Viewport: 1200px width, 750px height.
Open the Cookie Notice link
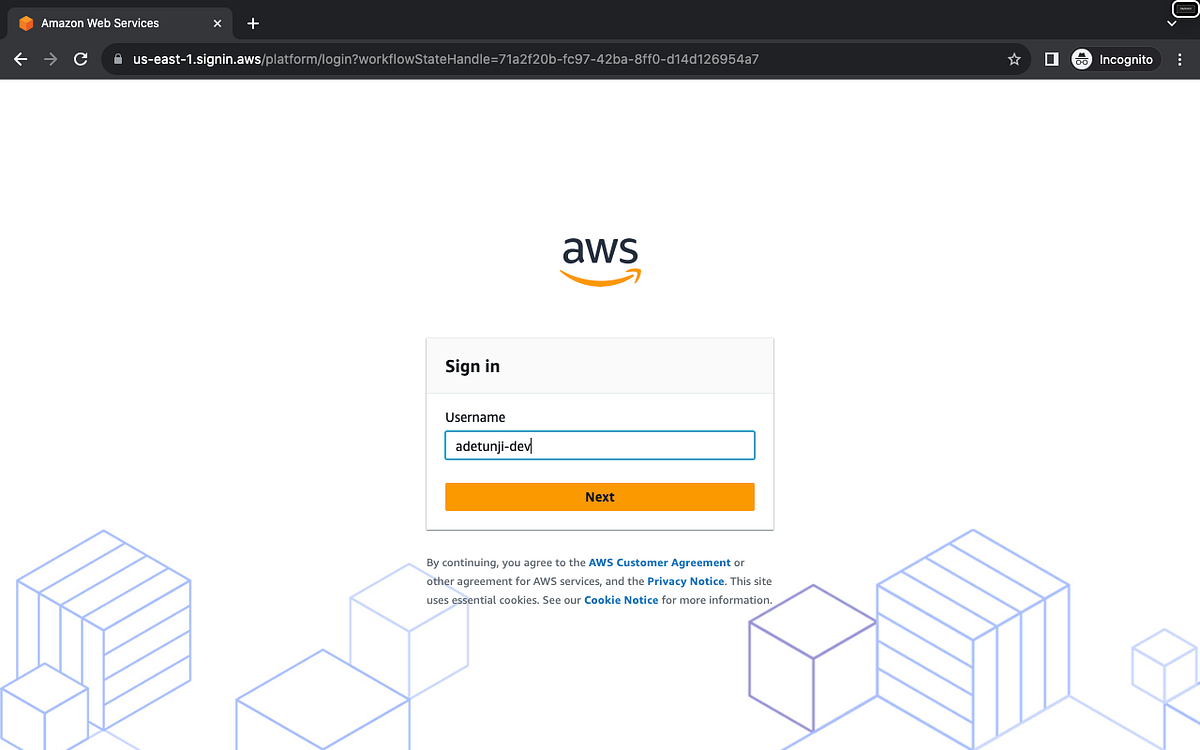pyautogui.click(x=620, y=599)
